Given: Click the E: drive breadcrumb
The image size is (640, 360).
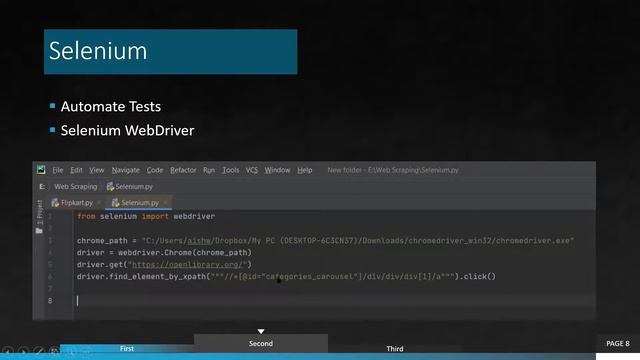Looking at the screenshot, I should pyautogui.click(x=42, y=187).
